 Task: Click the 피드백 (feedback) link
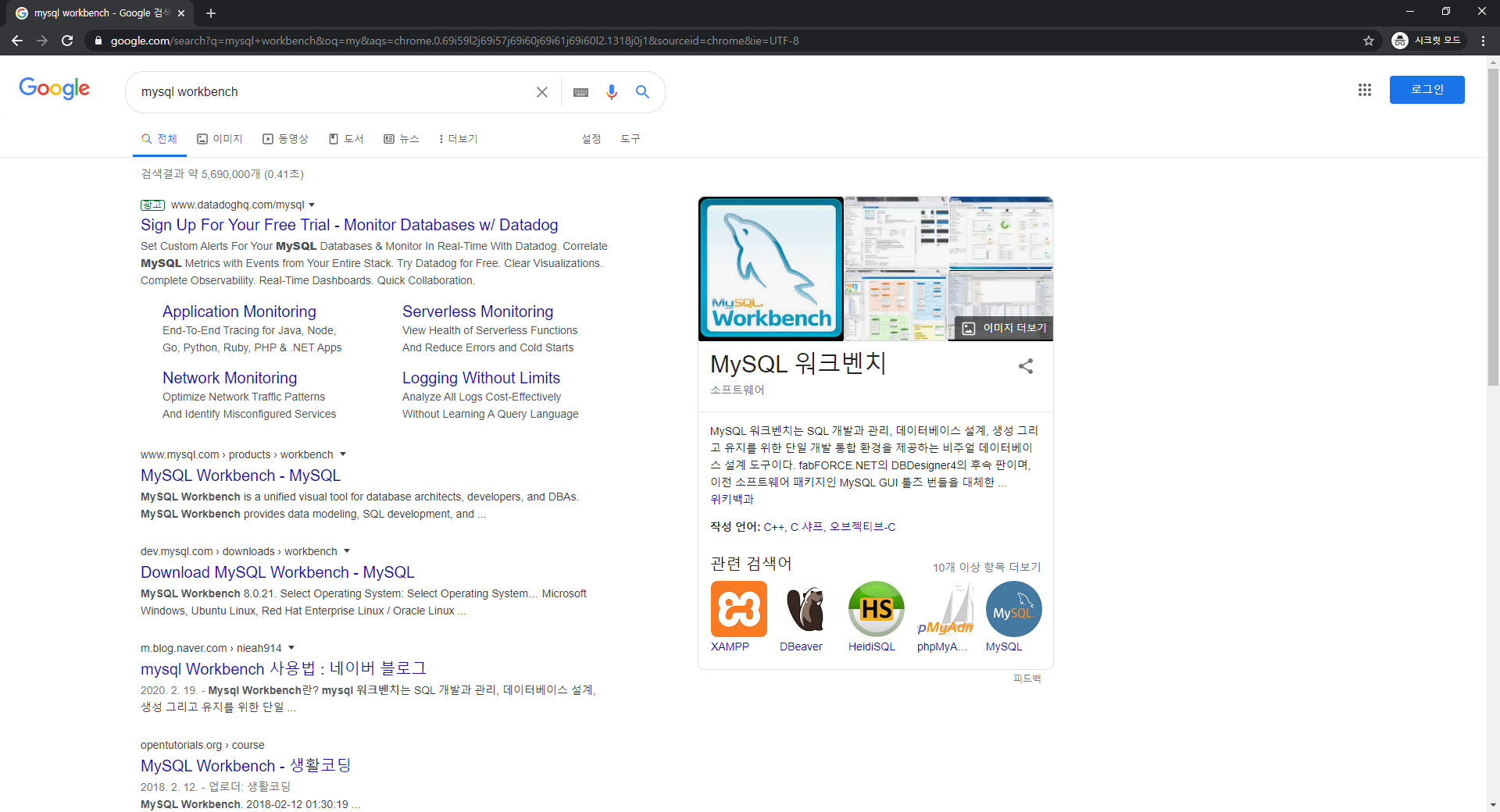(1027, 678)
